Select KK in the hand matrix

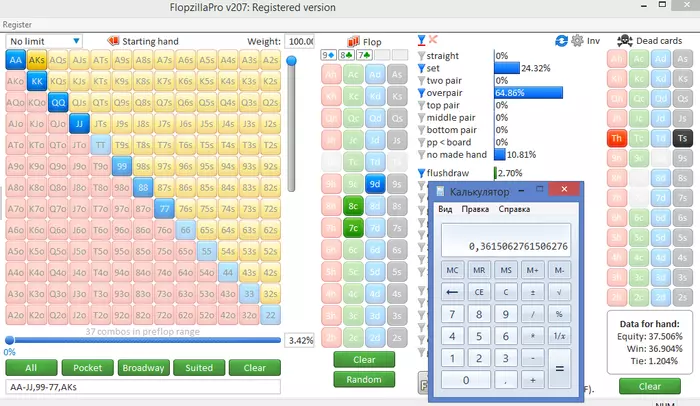click(x=37, y=81)
